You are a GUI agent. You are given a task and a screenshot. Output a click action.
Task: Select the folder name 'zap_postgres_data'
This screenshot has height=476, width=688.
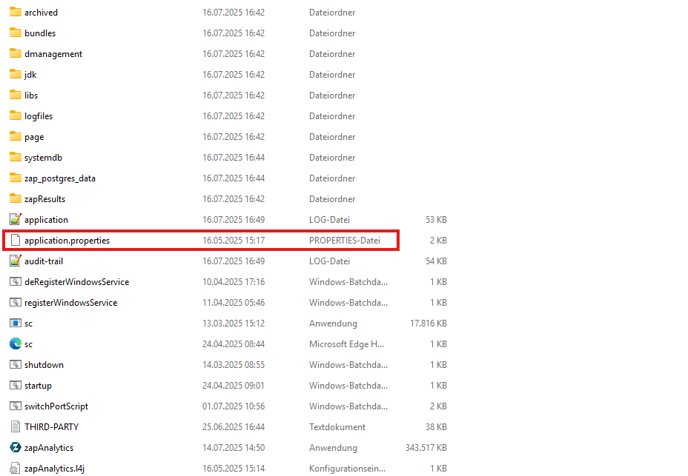point(60,178)
